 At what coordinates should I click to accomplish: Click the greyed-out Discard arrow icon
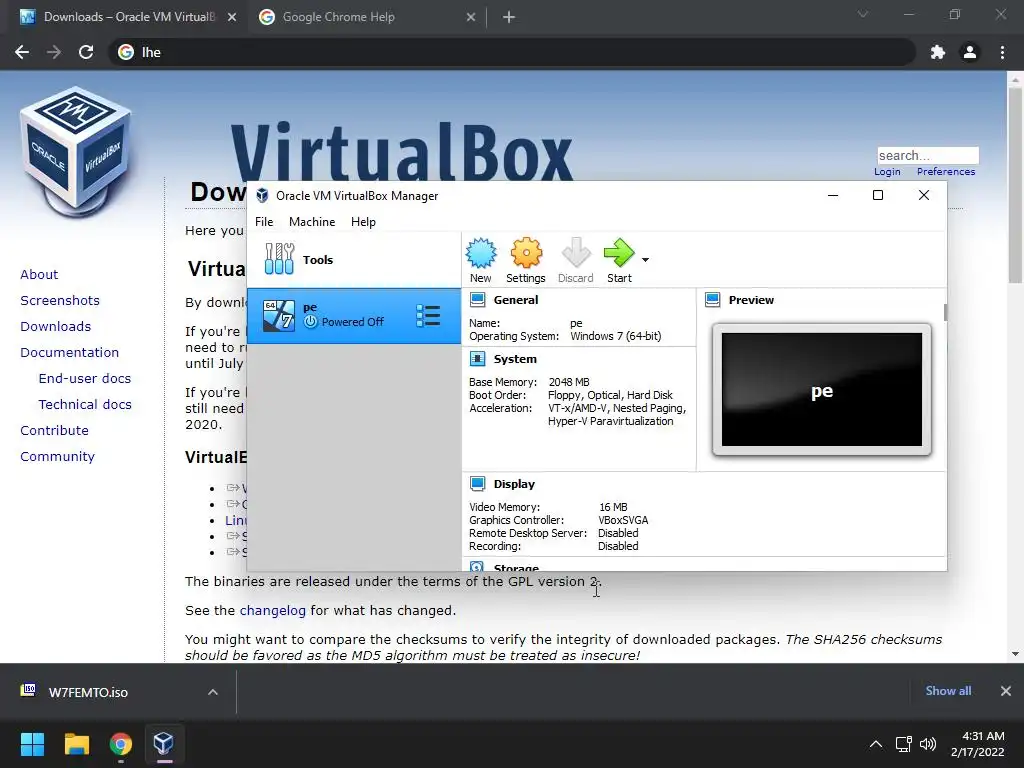[x=575, y=253]
